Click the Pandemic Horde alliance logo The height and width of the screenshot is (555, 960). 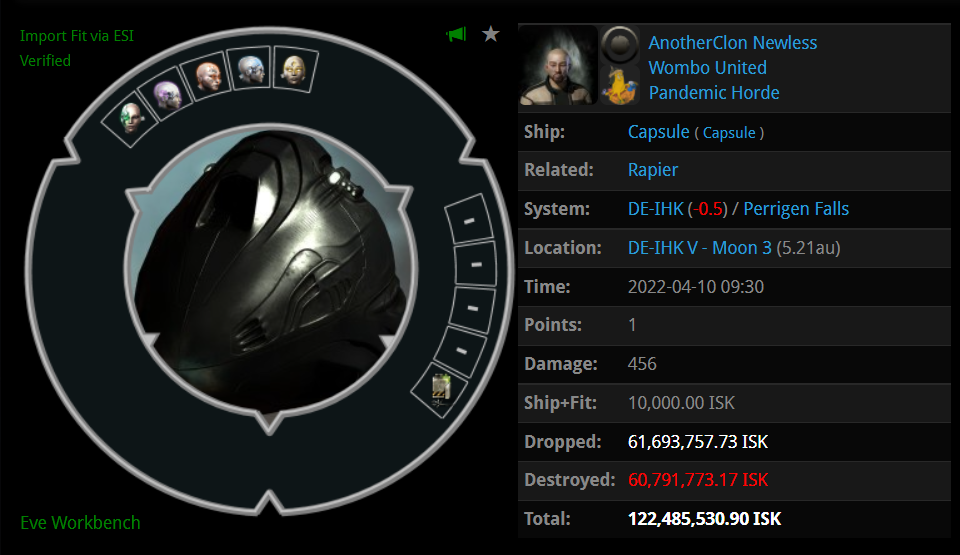coord(620,85)
